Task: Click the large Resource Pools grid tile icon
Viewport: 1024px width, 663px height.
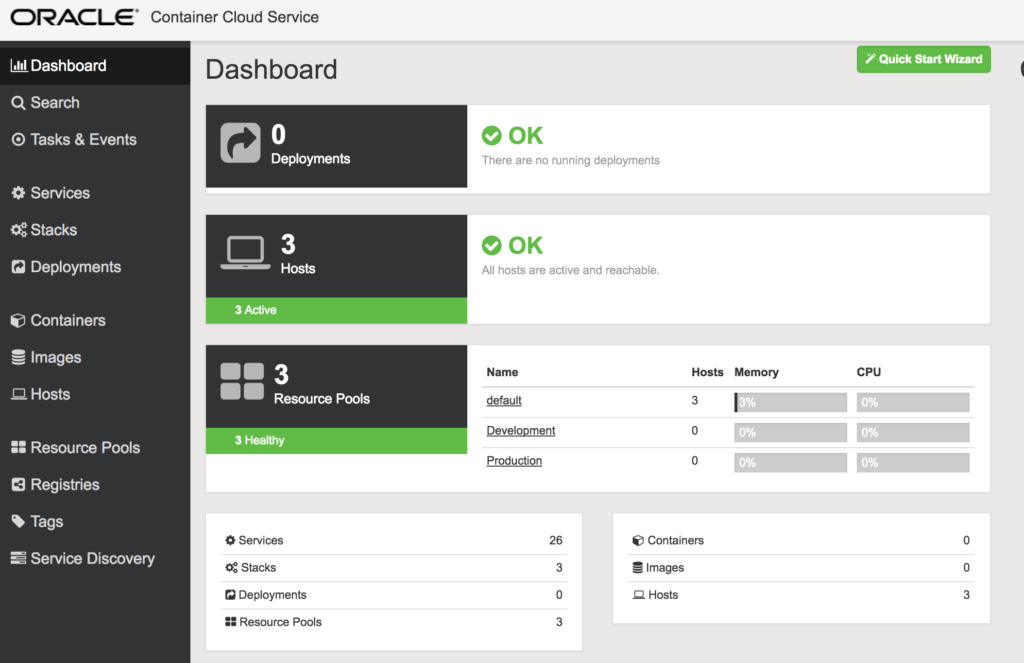Action: click(x=242, y=381)
